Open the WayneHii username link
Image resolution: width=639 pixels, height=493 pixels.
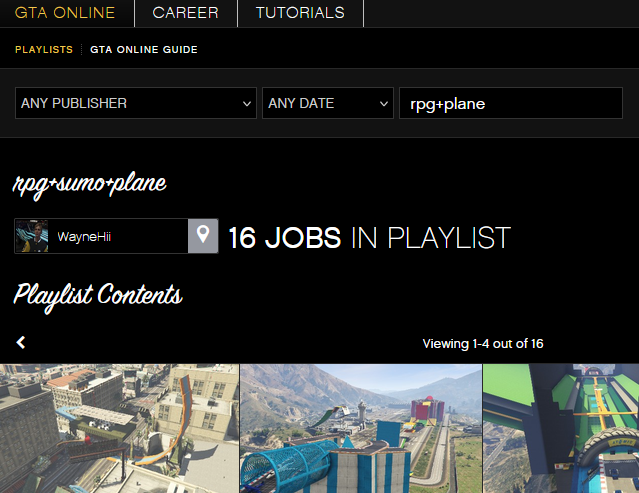tap(84, 237)
